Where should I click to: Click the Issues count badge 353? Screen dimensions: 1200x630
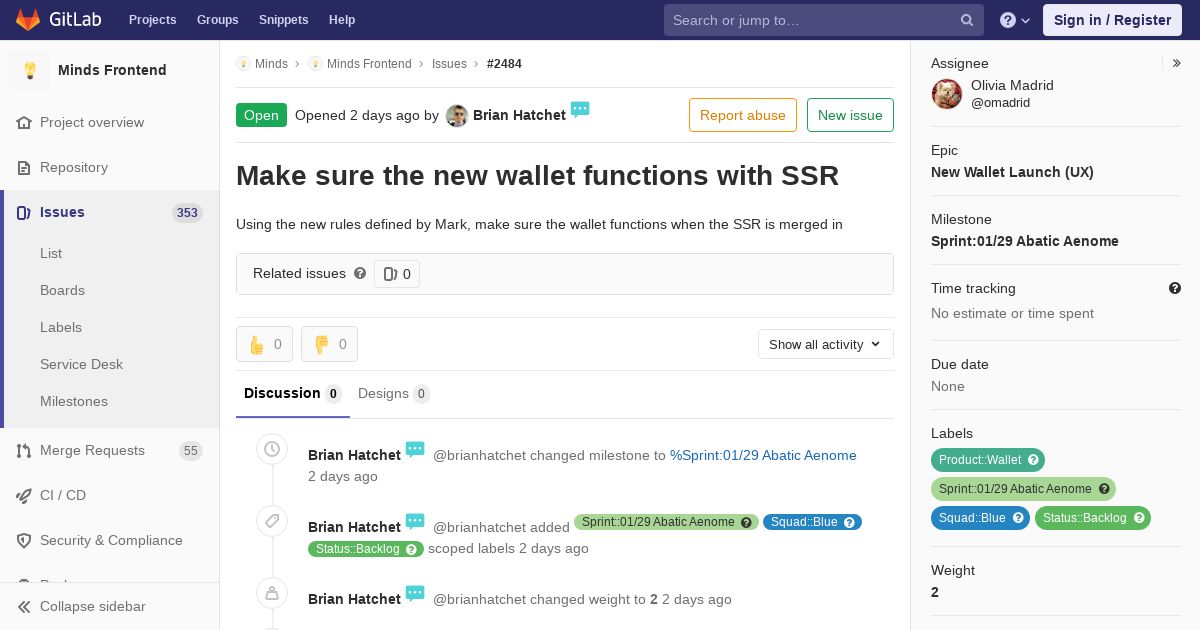click(x=187, y=213)
